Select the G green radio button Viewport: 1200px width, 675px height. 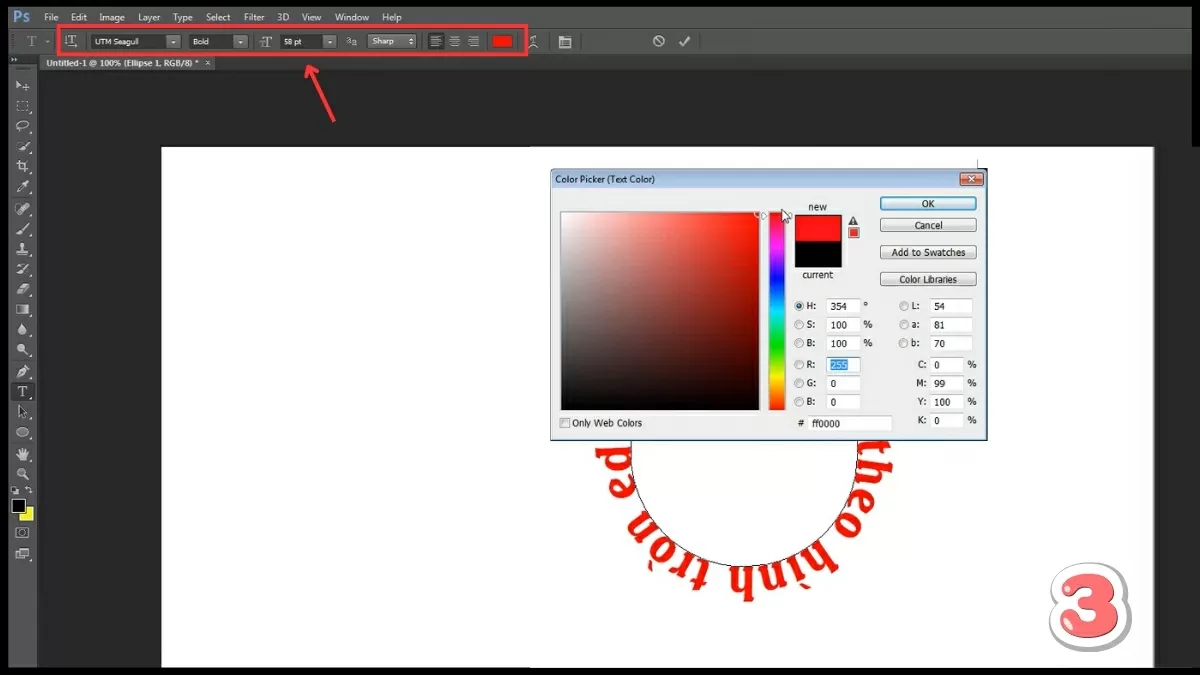(x=799, y=383)
